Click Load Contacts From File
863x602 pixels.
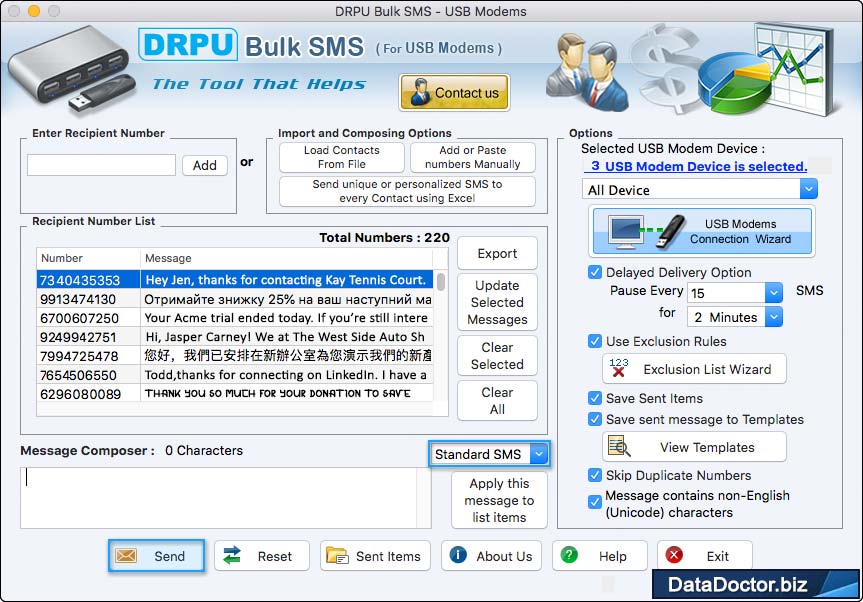pos(342,157)
